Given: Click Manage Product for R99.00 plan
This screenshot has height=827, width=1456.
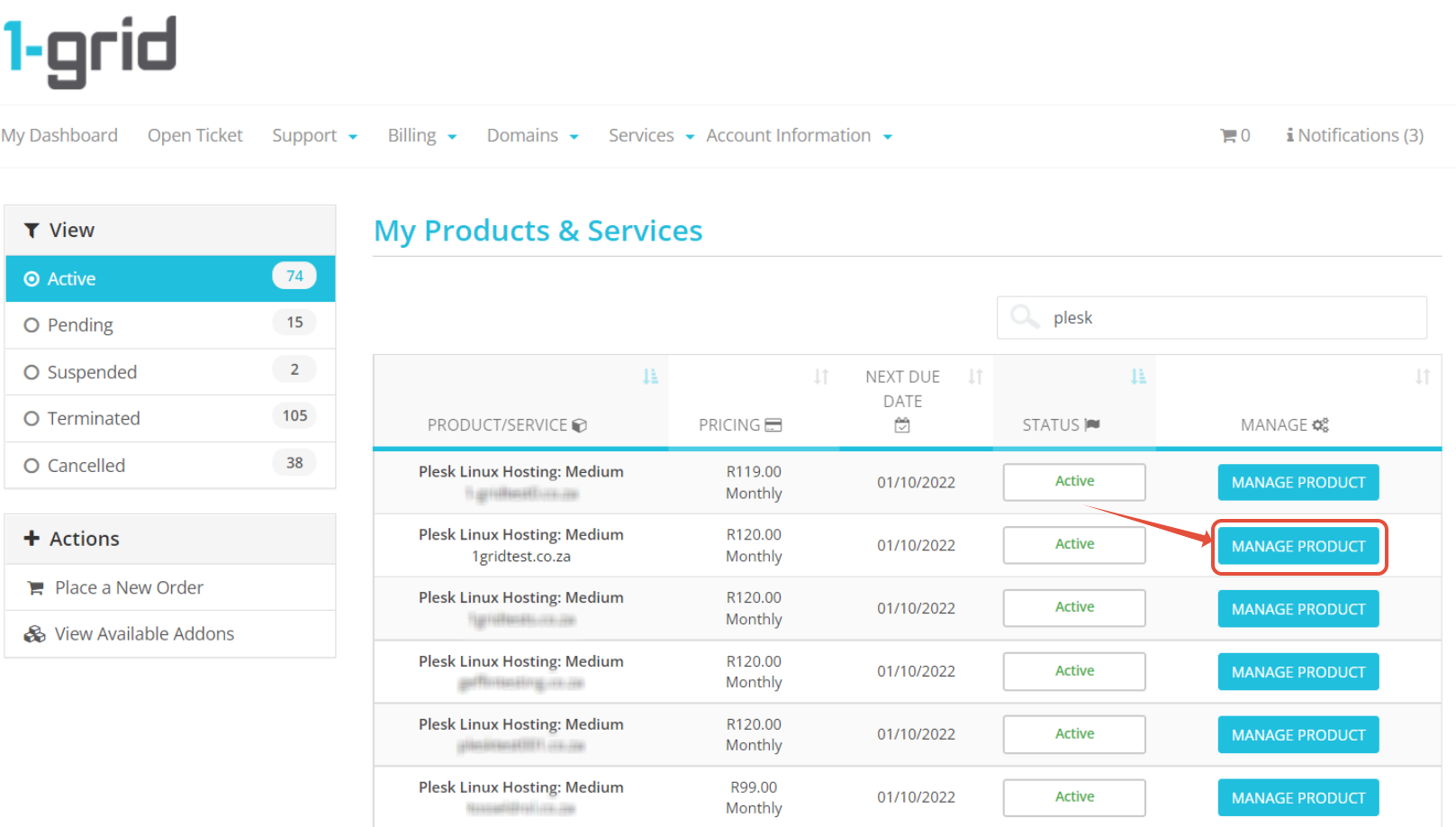Looking at the screenshot, I should coord(1298,798).
